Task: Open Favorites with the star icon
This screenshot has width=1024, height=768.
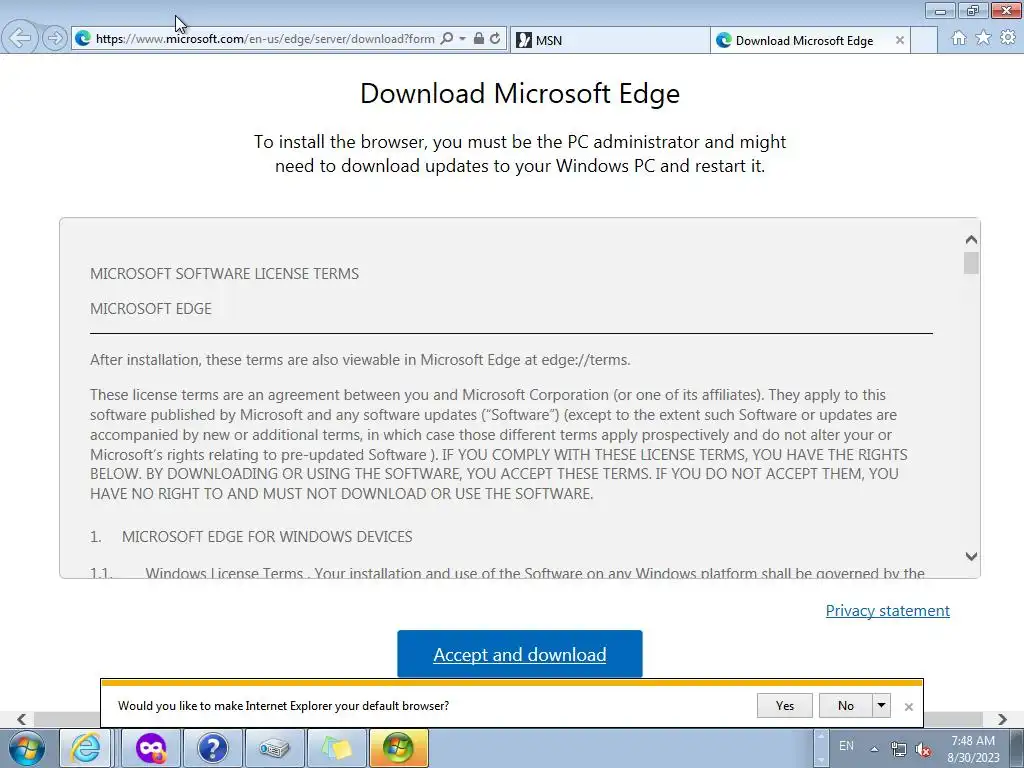Action: coord(983,38)
